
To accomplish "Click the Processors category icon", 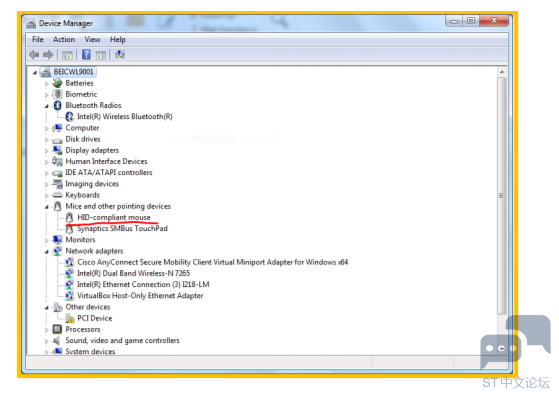I will (x=57, y=329).
